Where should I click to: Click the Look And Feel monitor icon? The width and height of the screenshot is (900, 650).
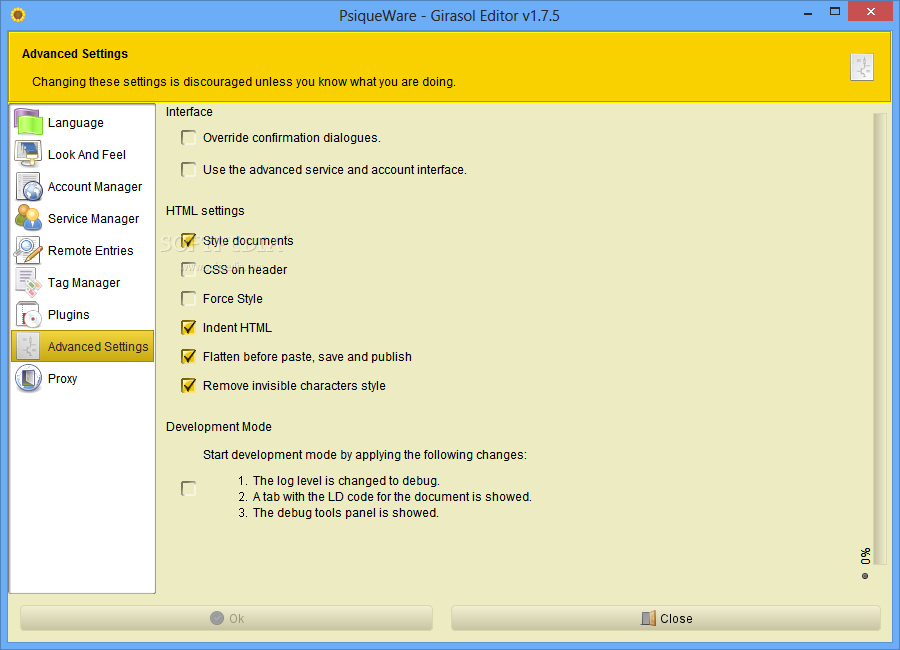pyautogui.click(x=28, y=154)
